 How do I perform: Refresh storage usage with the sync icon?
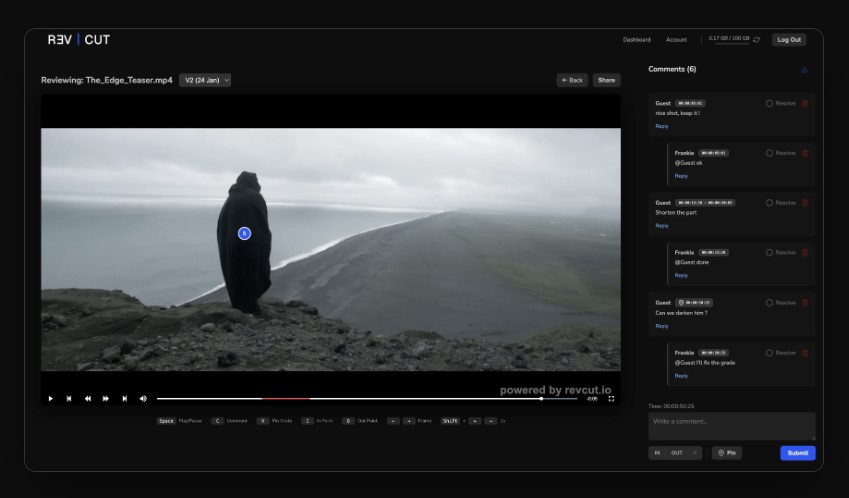(756, 40)
